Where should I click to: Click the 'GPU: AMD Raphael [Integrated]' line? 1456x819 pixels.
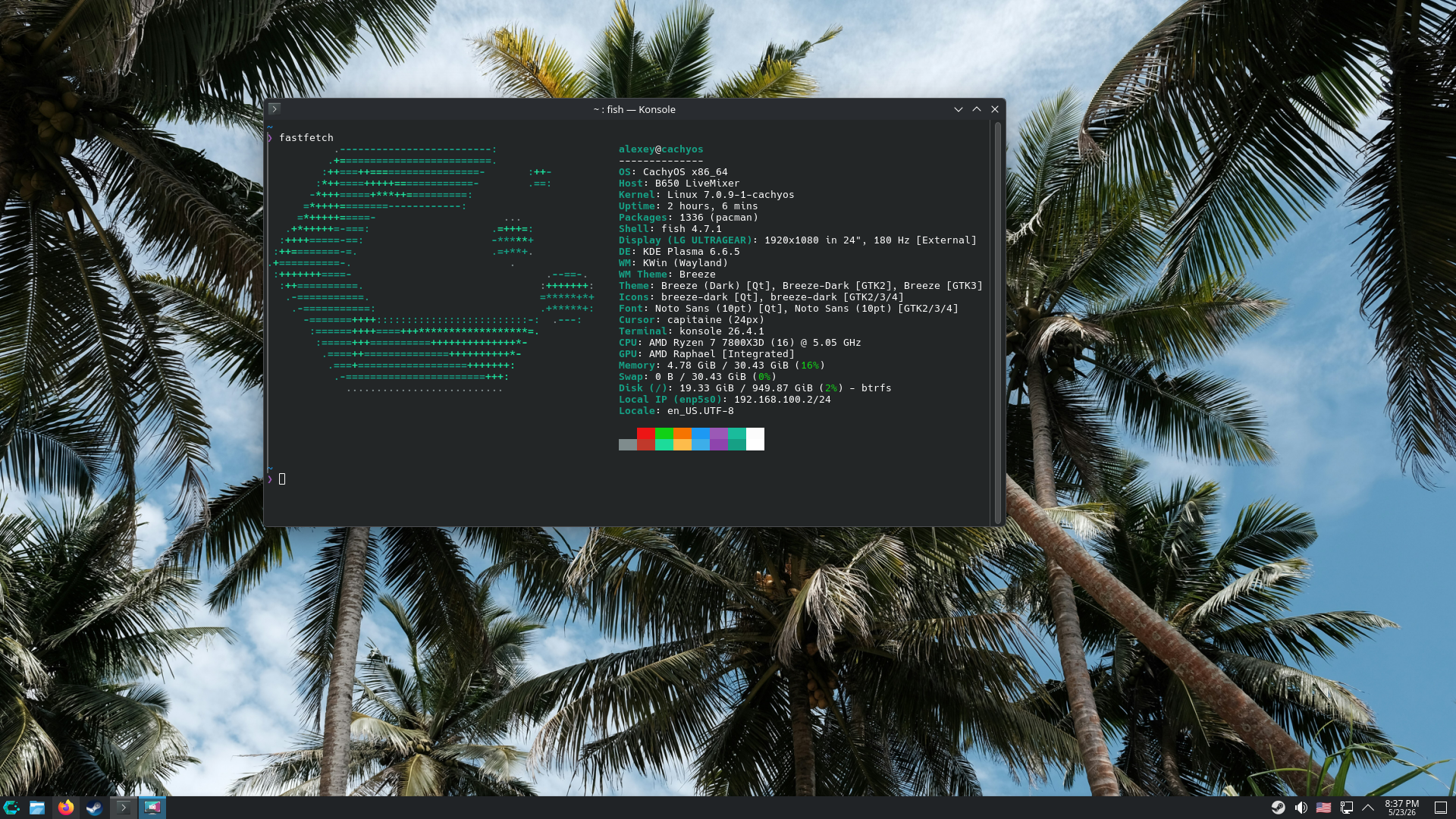coord(707,354)
